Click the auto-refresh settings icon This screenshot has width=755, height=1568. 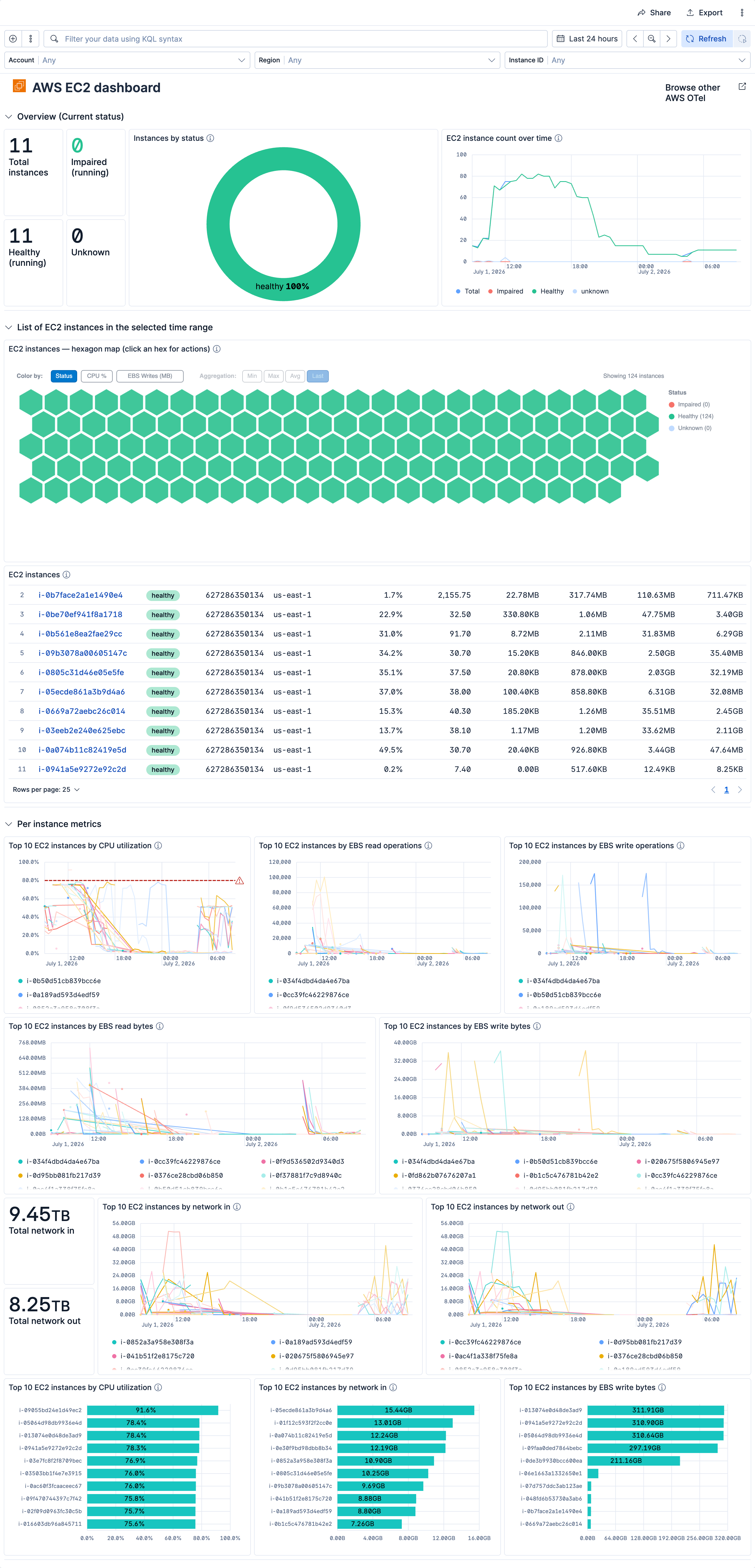[742, 38]
